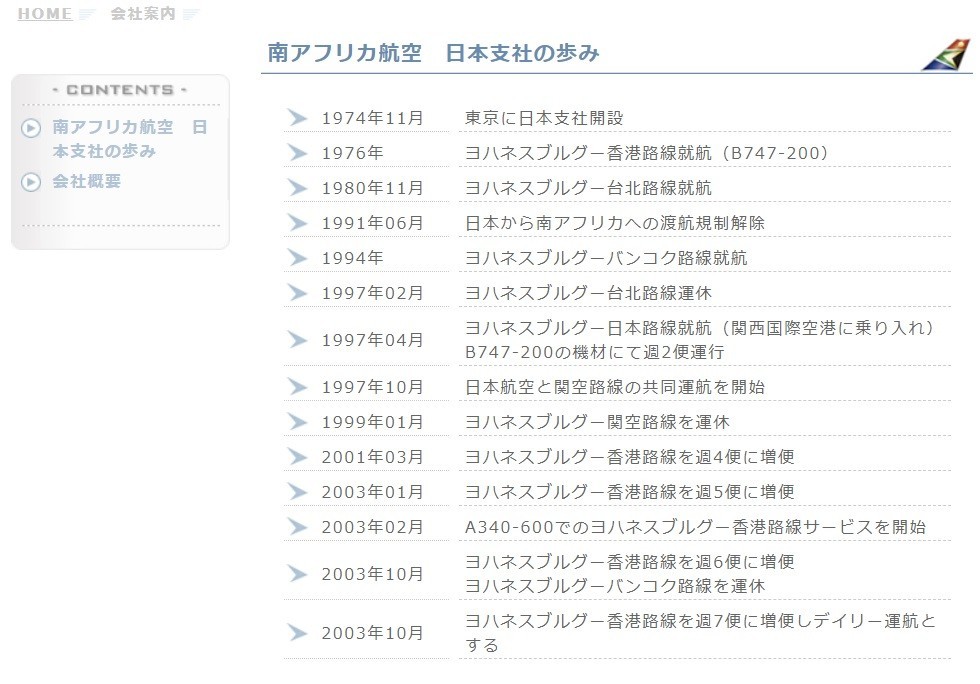Click the arrow icon beside 1997年04月

click(298, 339)
